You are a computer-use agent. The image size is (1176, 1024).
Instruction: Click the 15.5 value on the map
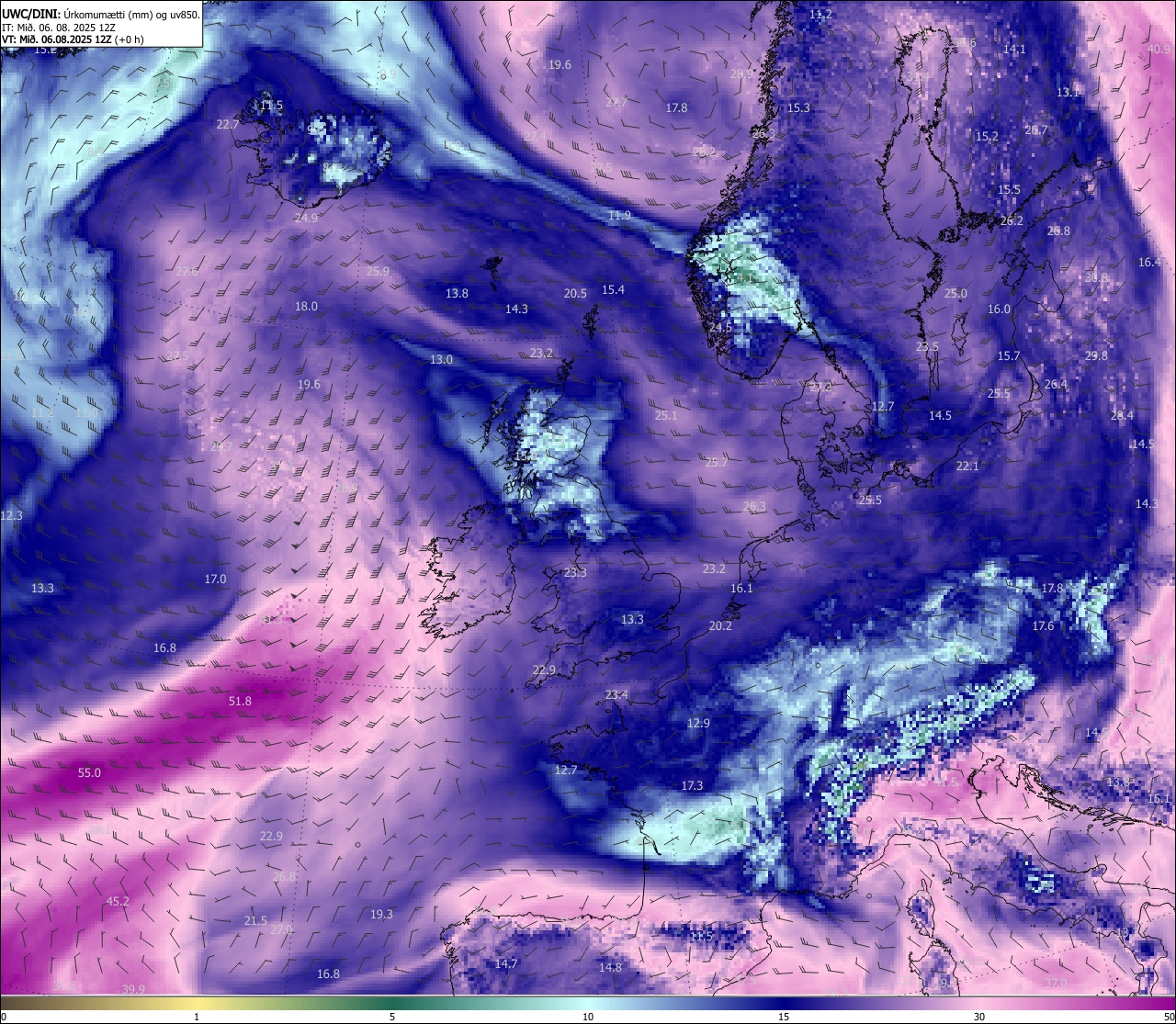click(1009, 189)
